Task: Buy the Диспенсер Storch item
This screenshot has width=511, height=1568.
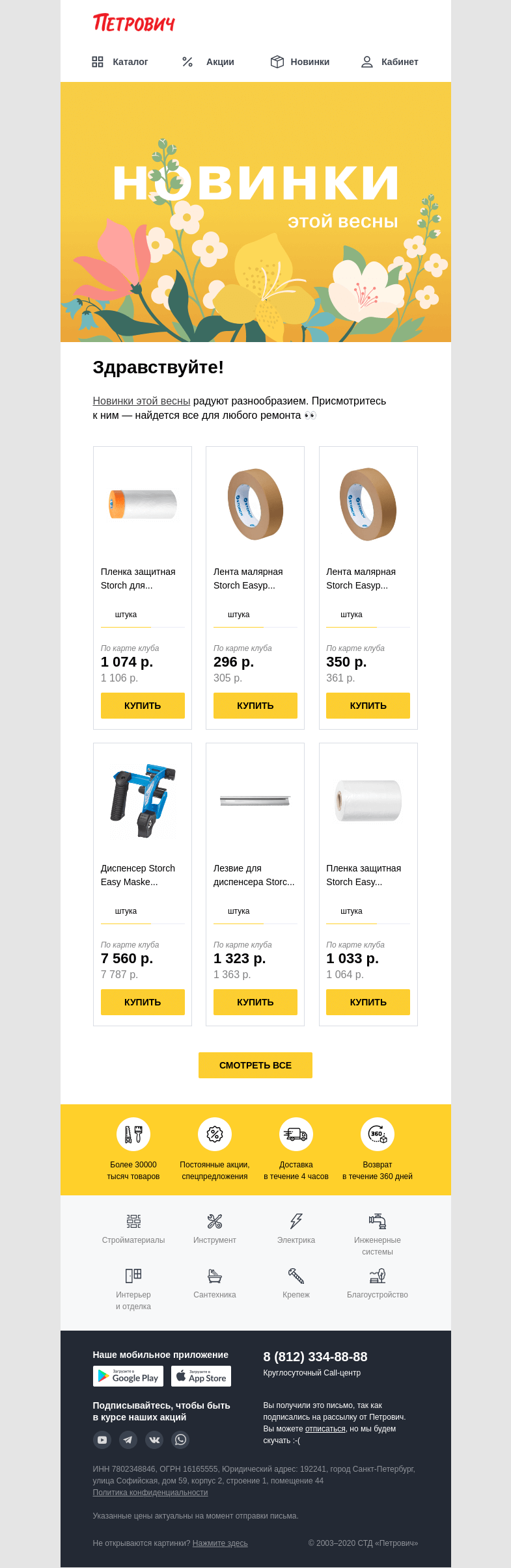Action: coord(143,1002)
